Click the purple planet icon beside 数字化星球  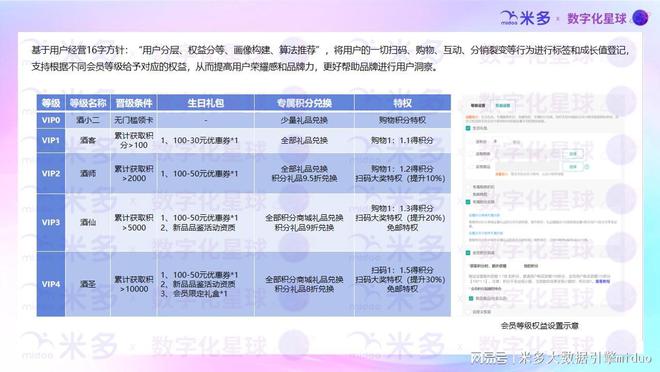point(641,18)
